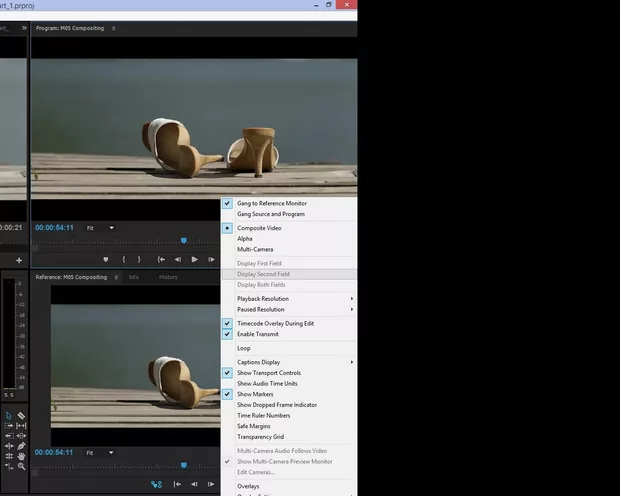
Task: Click the Program monitor timecode 00:00:54:11
Action: pos(54,228)
